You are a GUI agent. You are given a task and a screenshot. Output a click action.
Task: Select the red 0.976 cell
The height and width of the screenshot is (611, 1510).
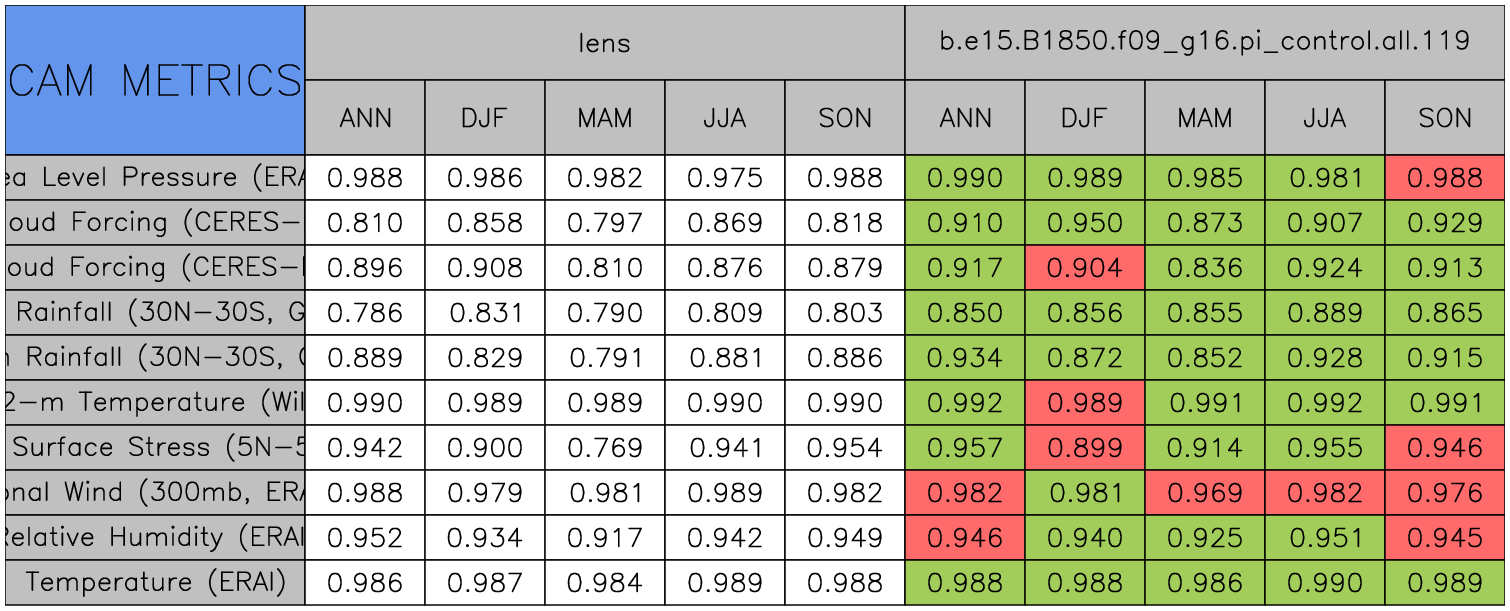[1445, 492]
